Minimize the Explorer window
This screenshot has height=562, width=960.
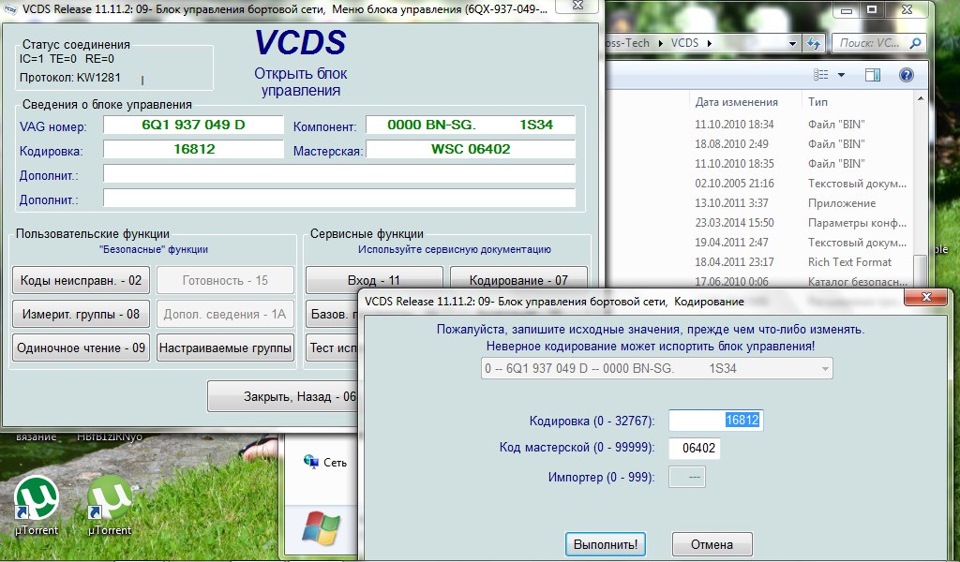[x=846, y=10]
